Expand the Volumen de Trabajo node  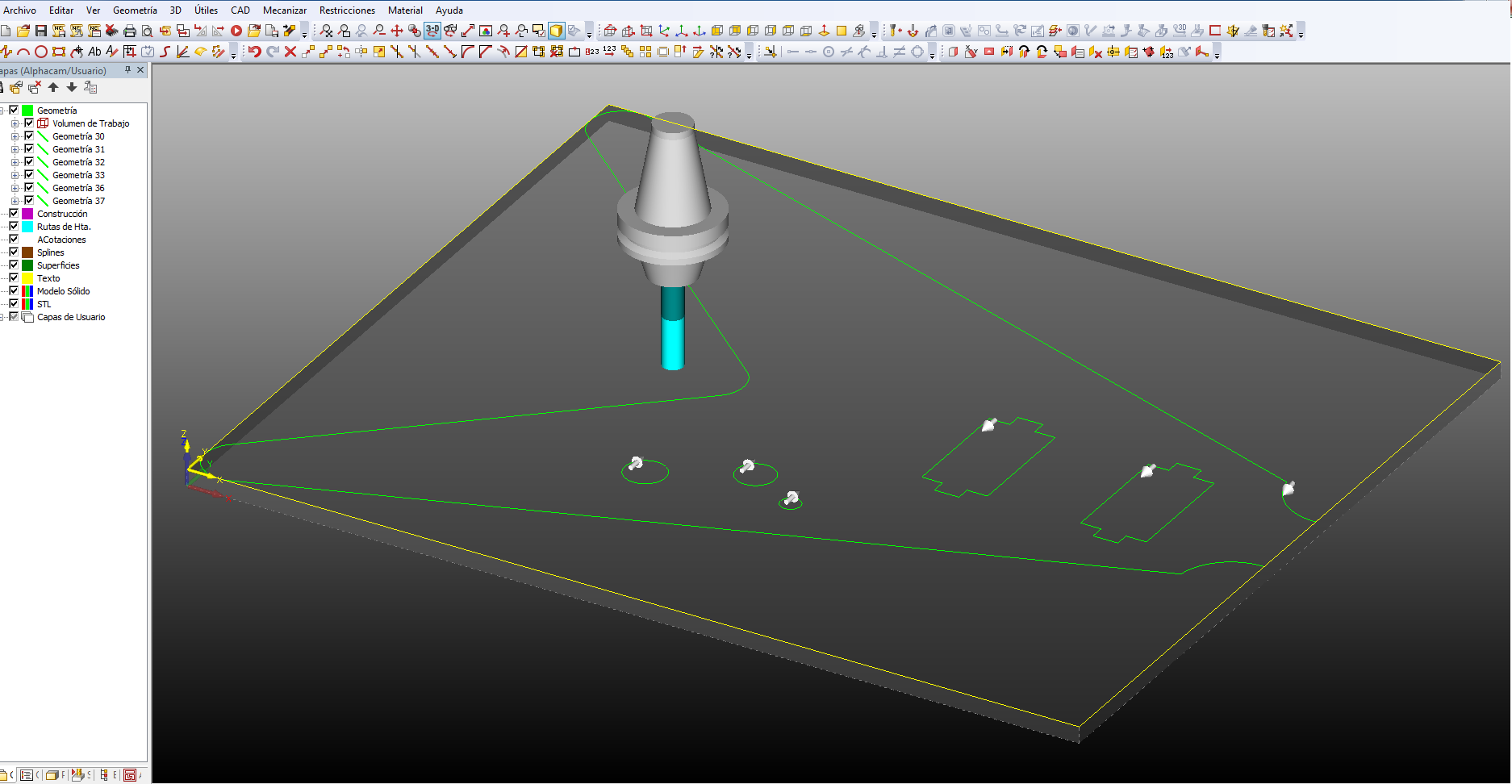pyautogui.click(x=15, y=124)
